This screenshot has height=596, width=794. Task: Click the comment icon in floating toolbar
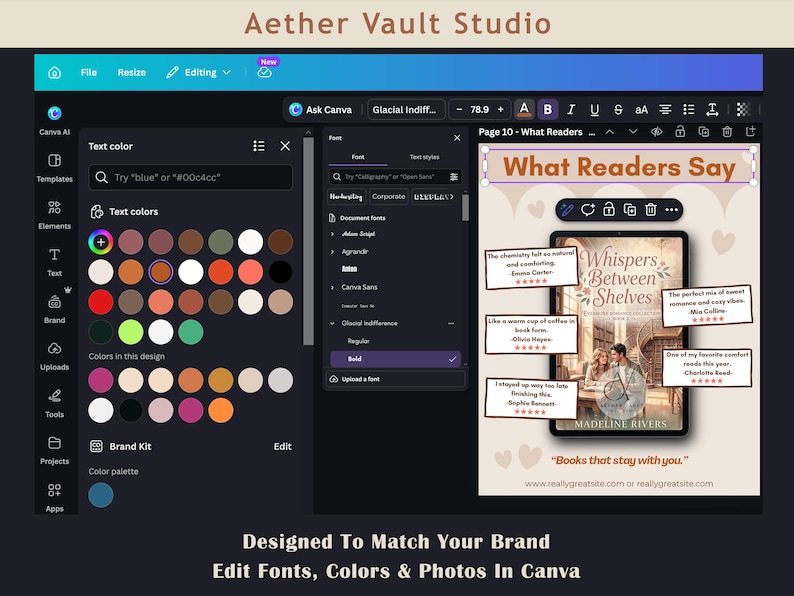pos(588,210)
